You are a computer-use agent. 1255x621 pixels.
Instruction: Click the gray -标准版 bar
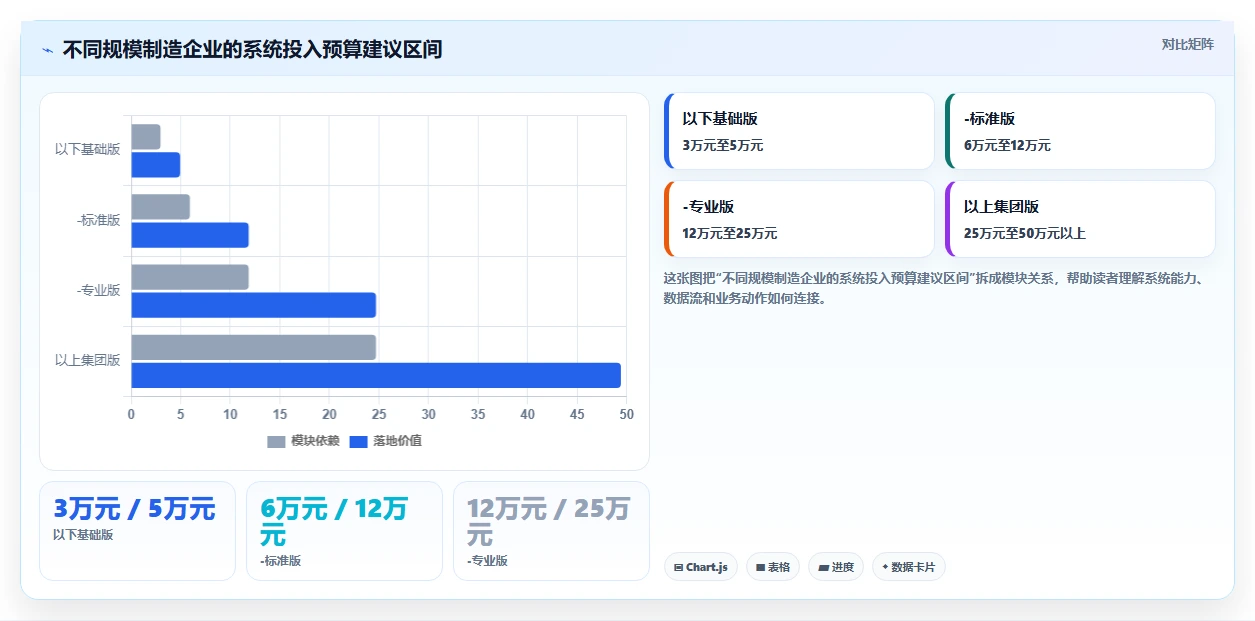click(x=160, y=207)
